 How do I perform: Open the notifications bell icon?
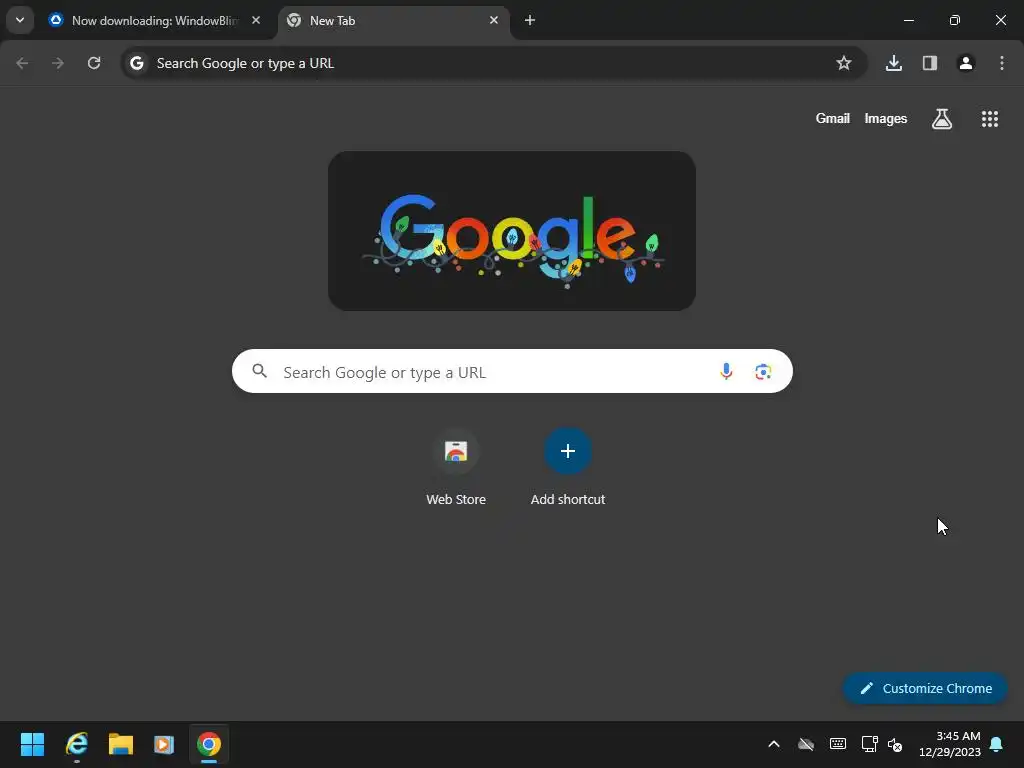point(997,744)
